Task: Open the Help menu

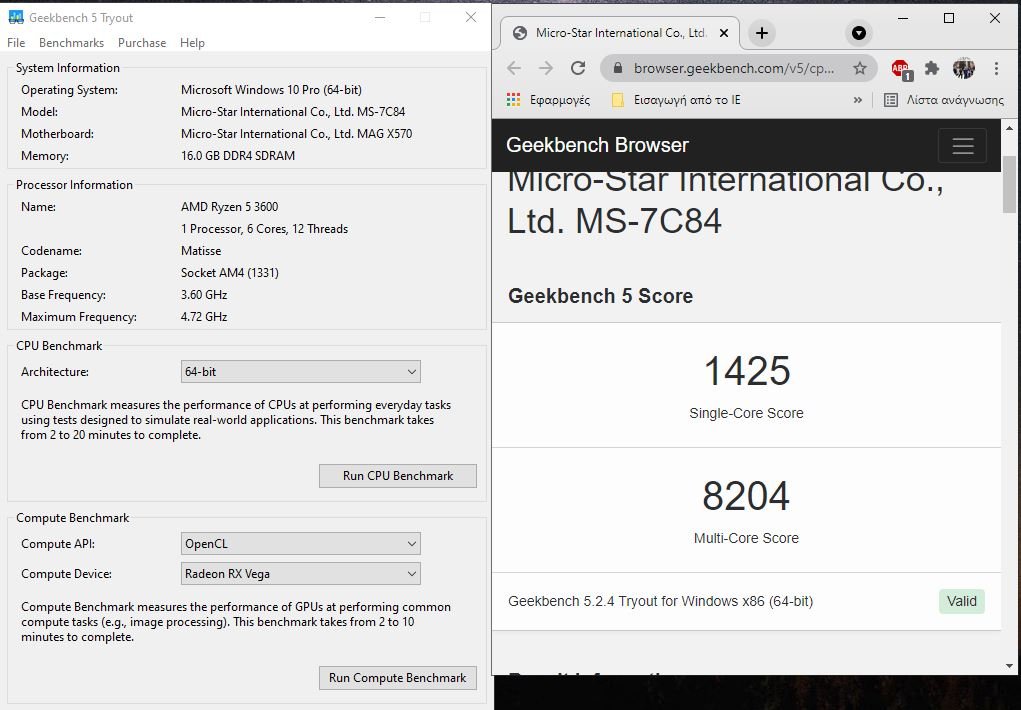Action: point(192,43)
